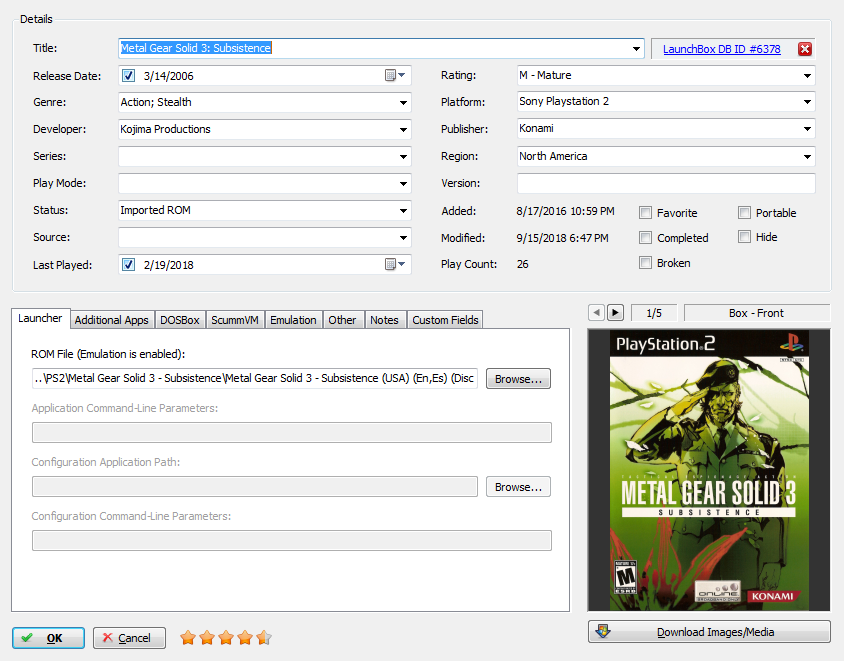Screen dimensions: 844x661
Task: Click the Metal Gear Solid 3 box art
Action: (709, 470)
